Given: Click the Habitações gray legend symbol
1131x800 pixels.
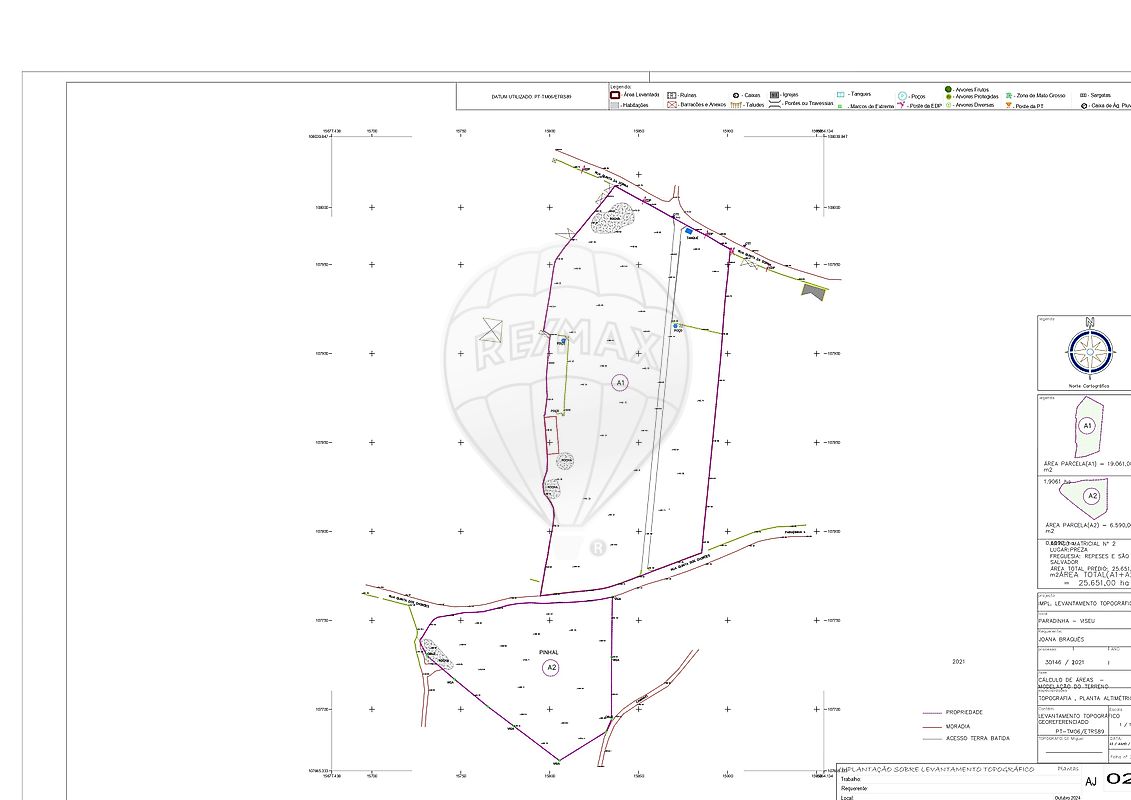Looking at the screenshot, I should pyautogui.click(x=615, y=105).
